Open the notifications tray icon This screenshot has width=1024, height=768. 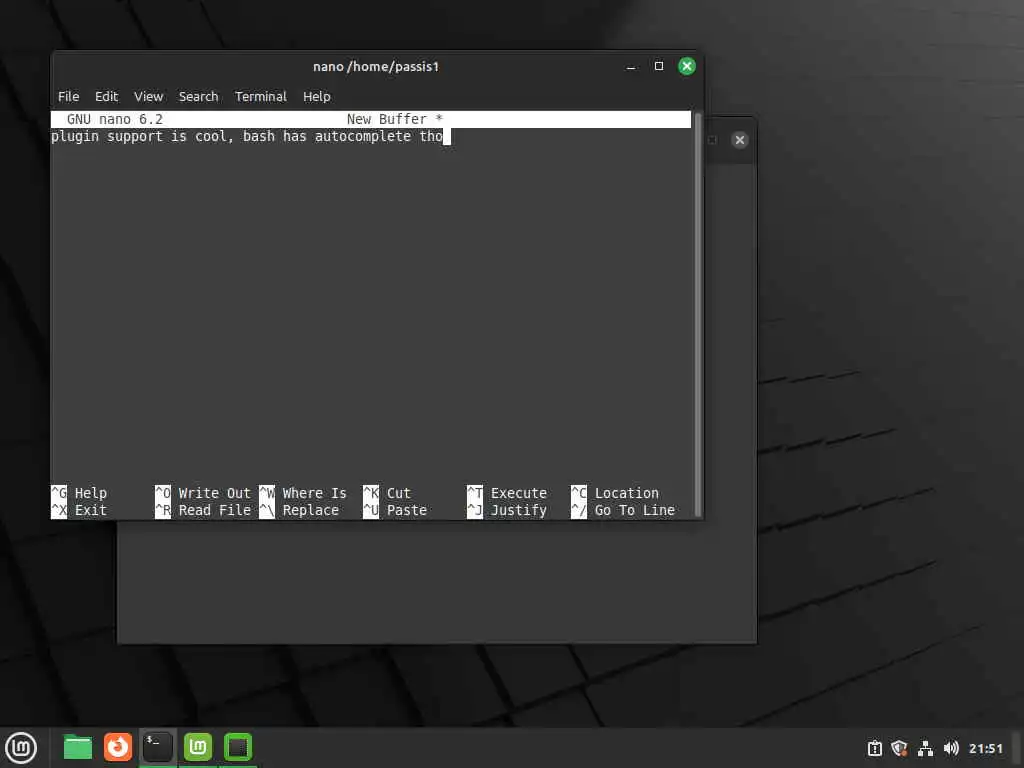pyautogui.click(x=874, y=748)
